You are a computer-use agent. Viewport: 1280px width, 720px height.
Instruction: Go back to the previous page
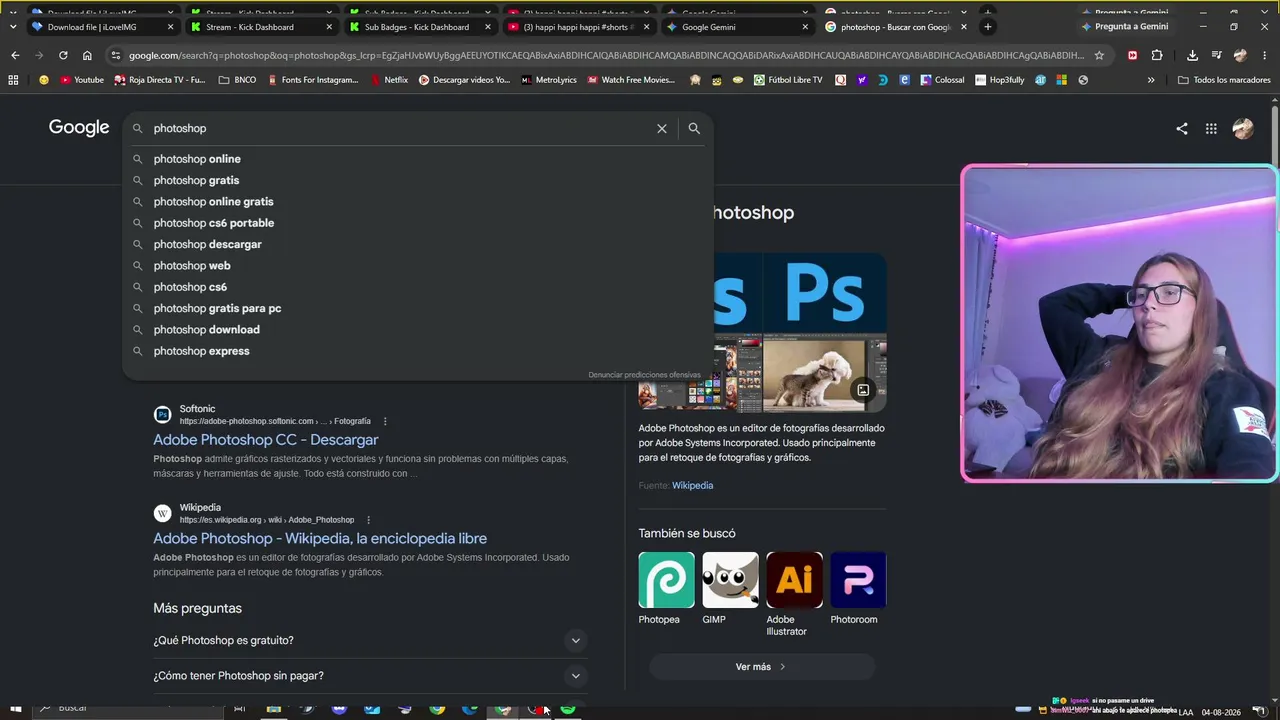pos(15,55)
